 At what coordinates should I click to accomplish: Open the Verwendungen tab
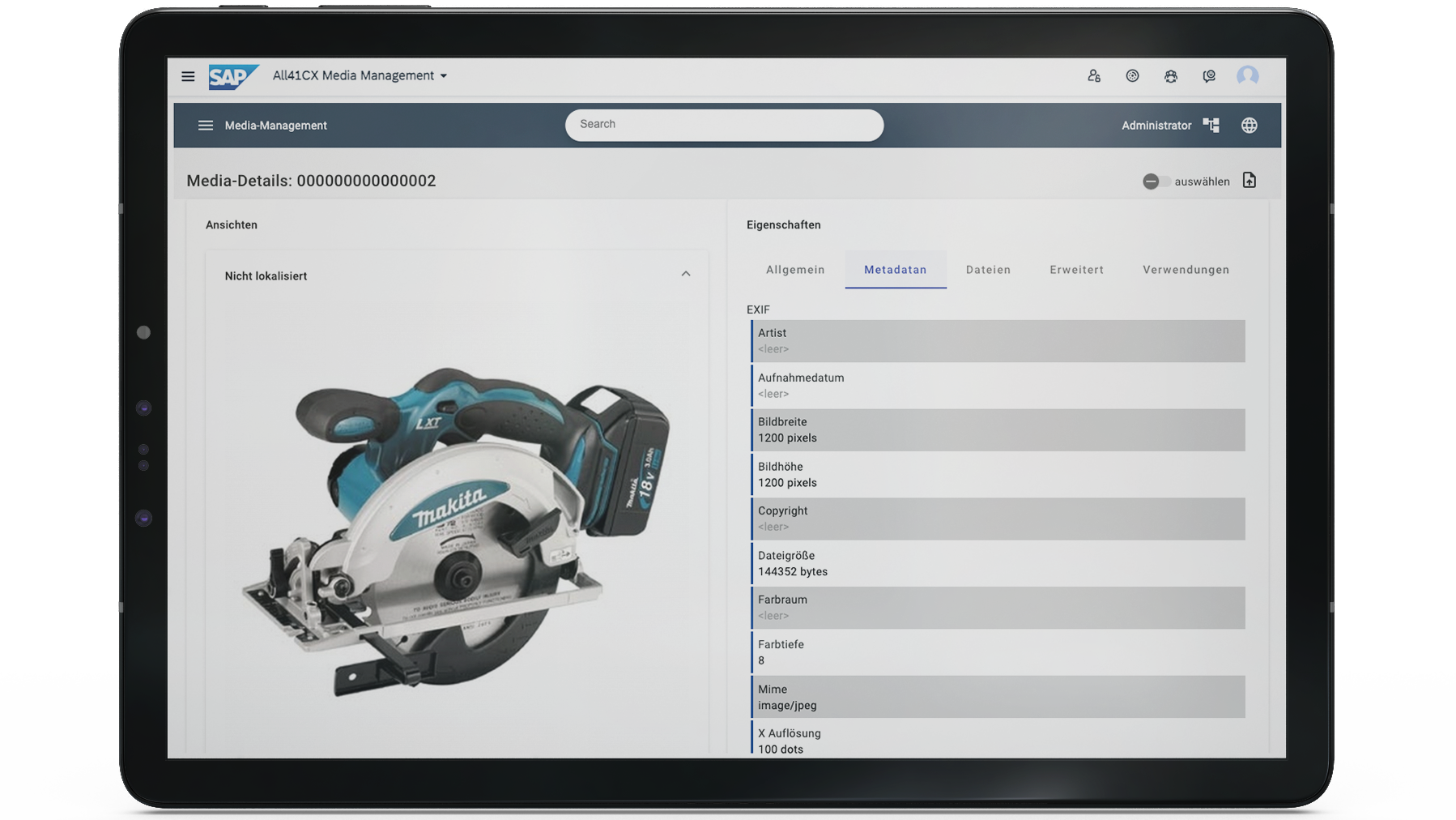tap(1186, 270)
